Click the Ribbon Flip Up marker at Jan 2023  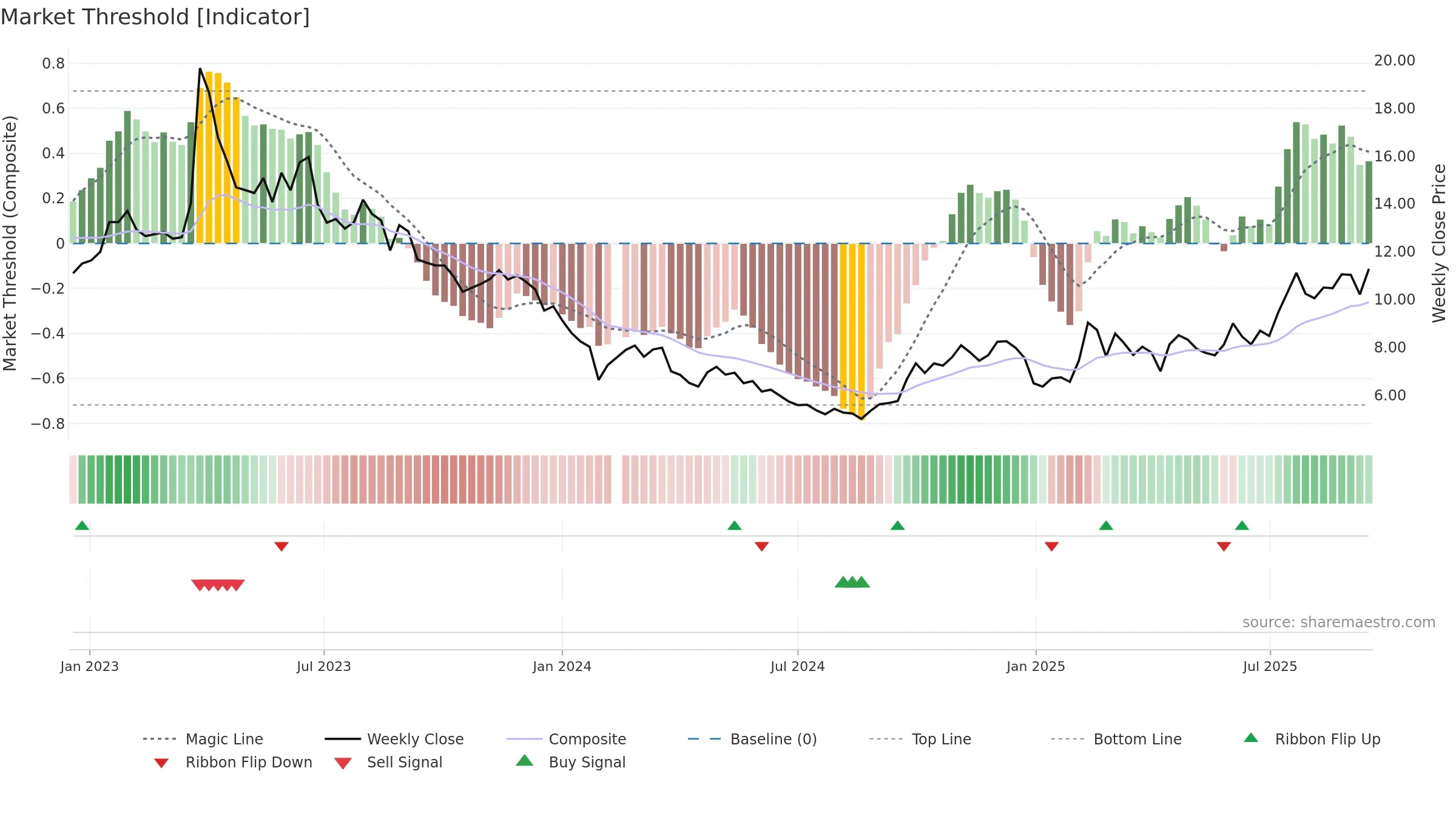[82, 525]
